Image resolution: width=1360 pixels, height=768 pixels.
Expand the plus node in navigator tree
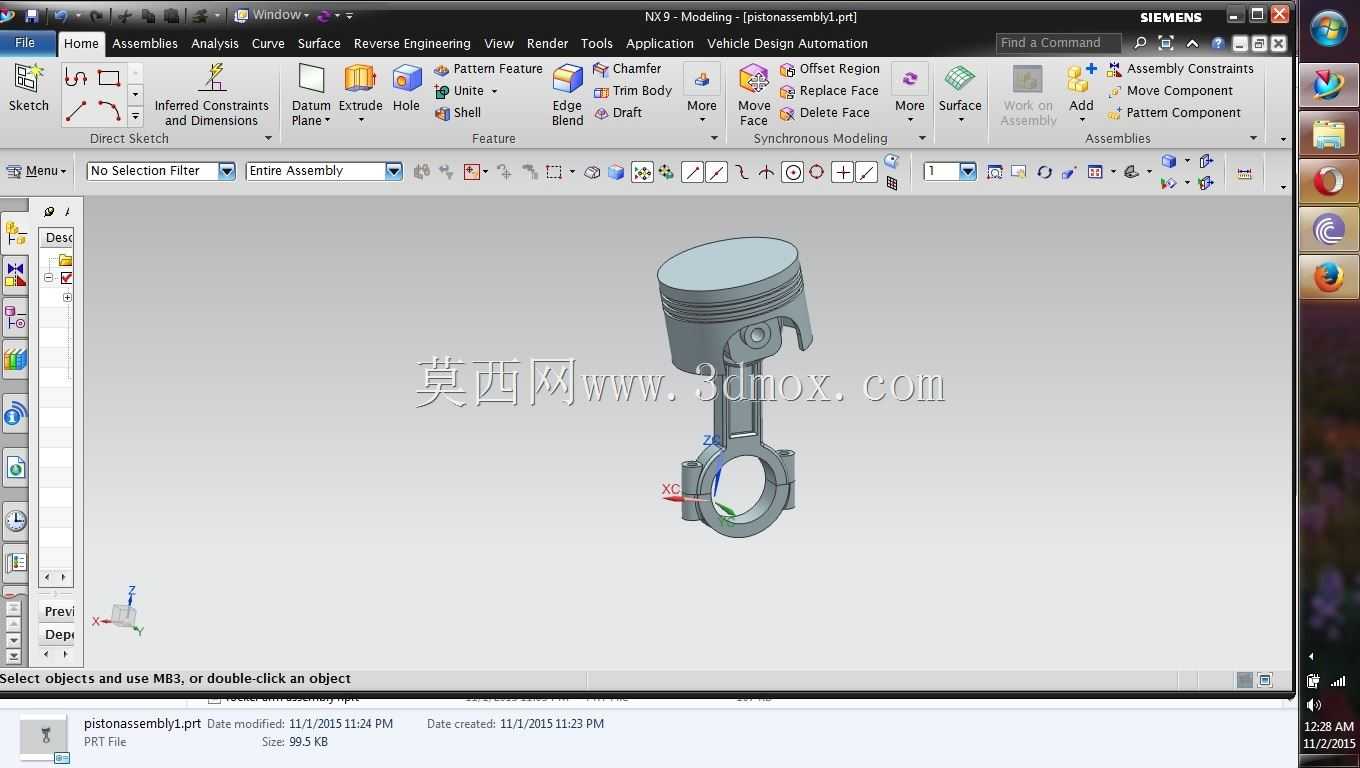67,297
